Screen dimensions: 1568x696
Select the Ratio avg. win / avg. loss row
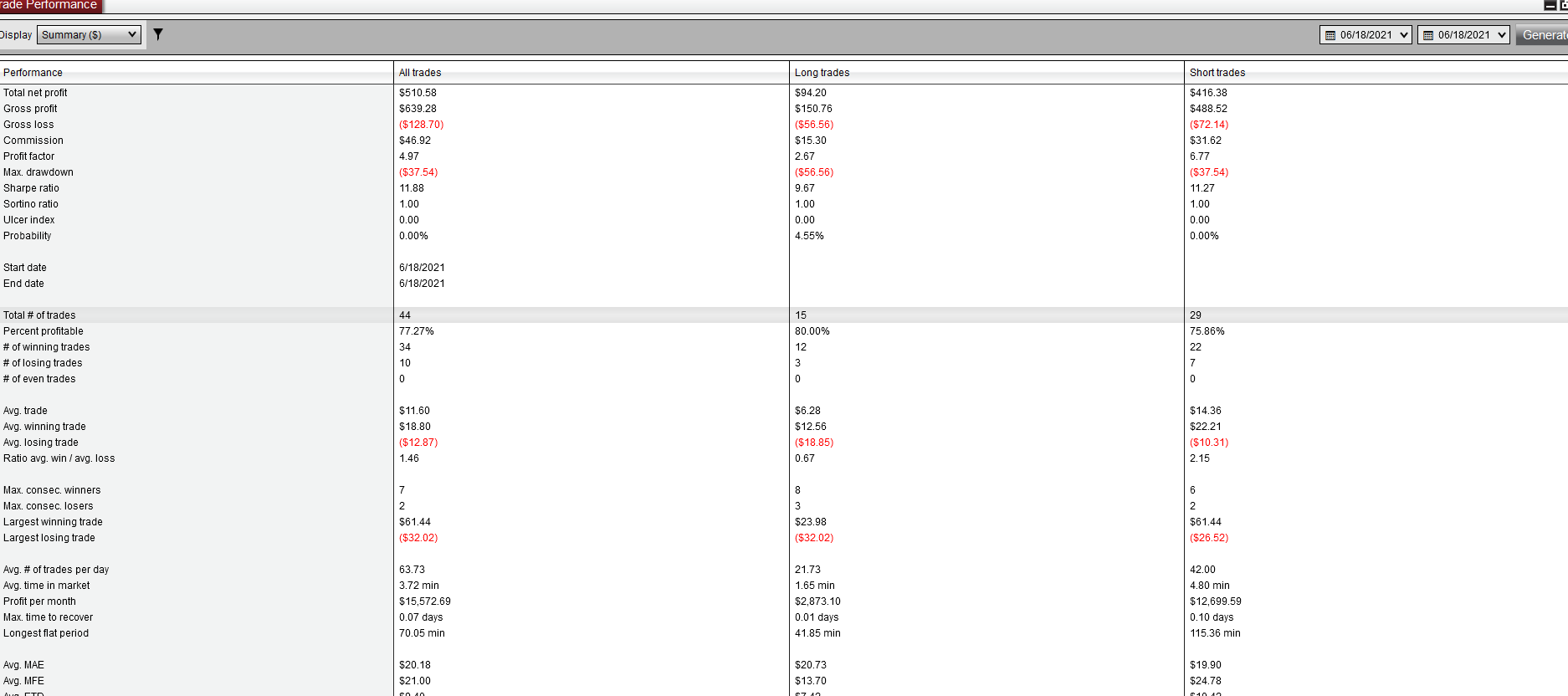[784, 458]
